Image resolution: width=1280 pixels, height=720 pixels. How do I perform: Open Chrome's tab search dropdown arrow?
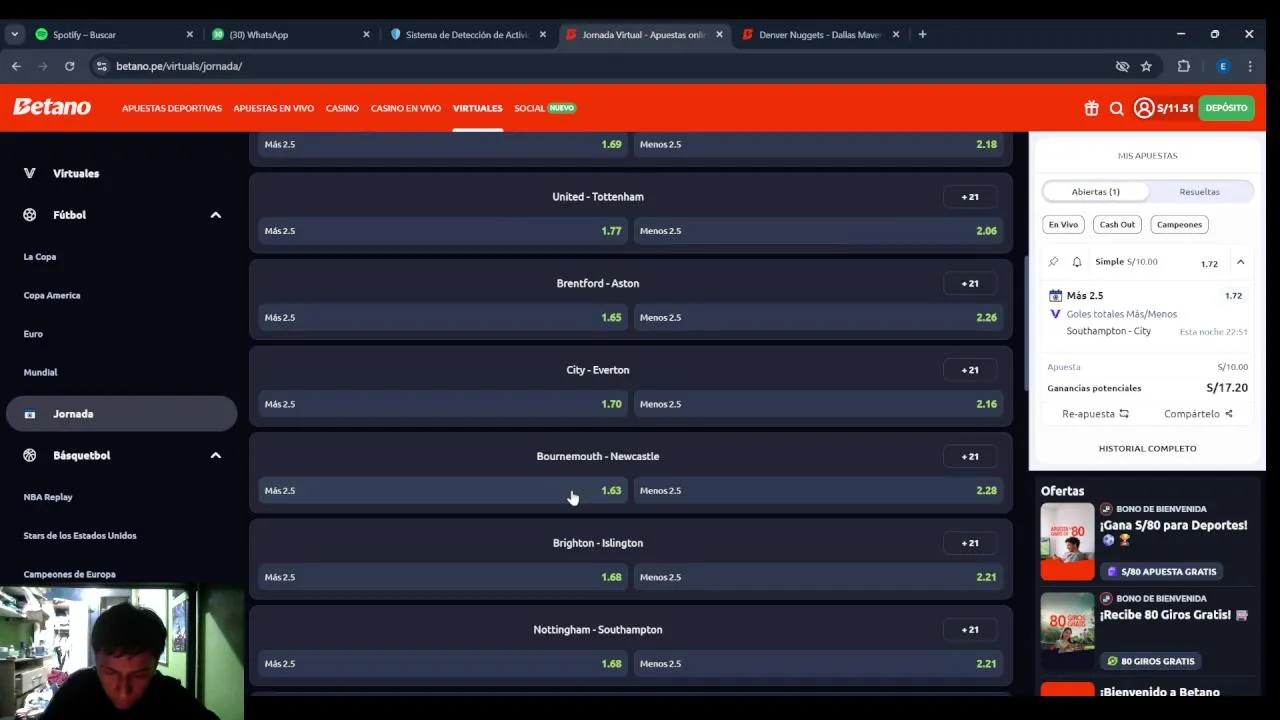tap(14, 34)
